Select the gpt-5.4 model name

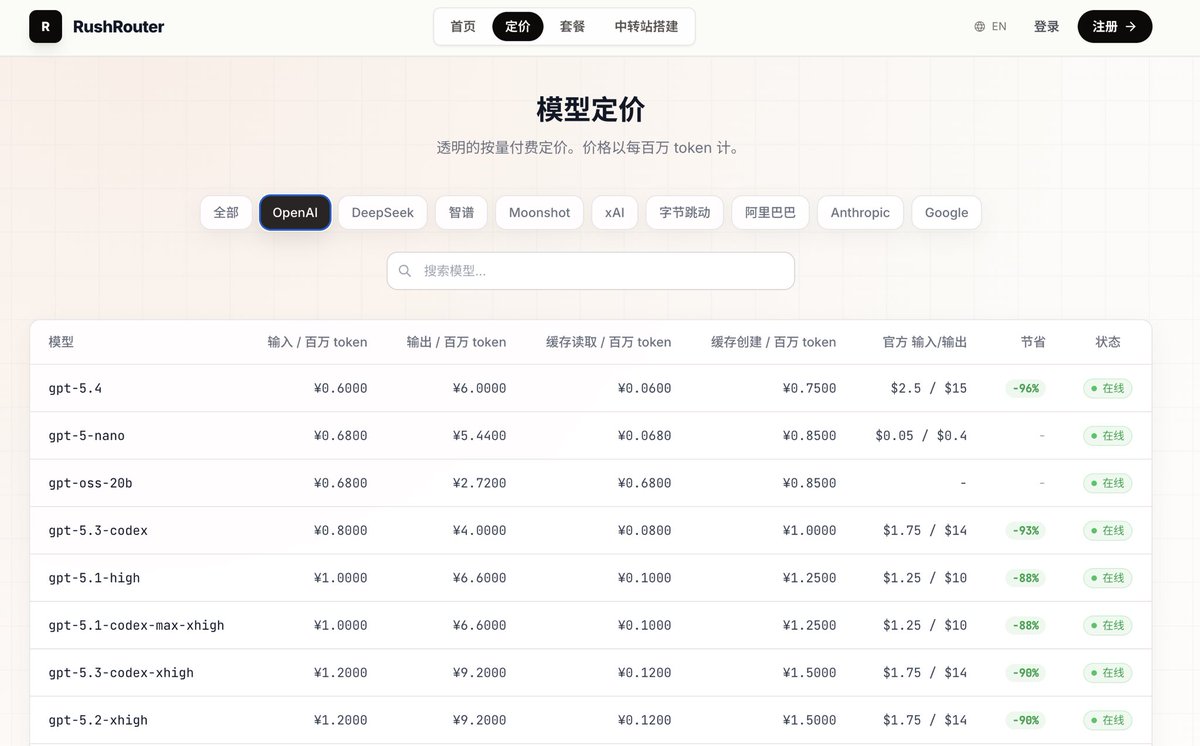click(75, 388)
